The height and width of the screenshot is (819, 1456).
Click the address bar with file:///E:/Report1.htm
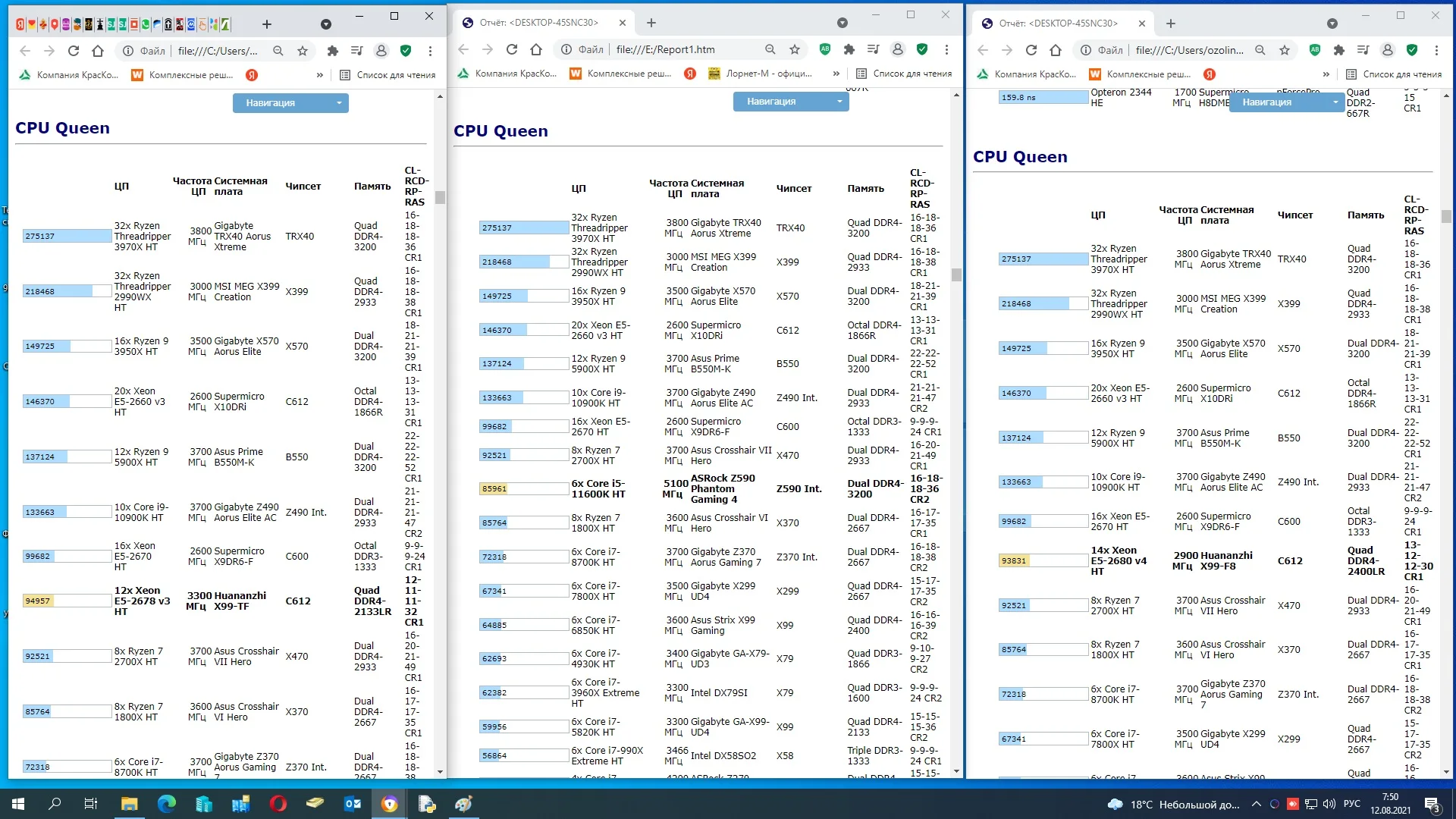pos(665,49)
